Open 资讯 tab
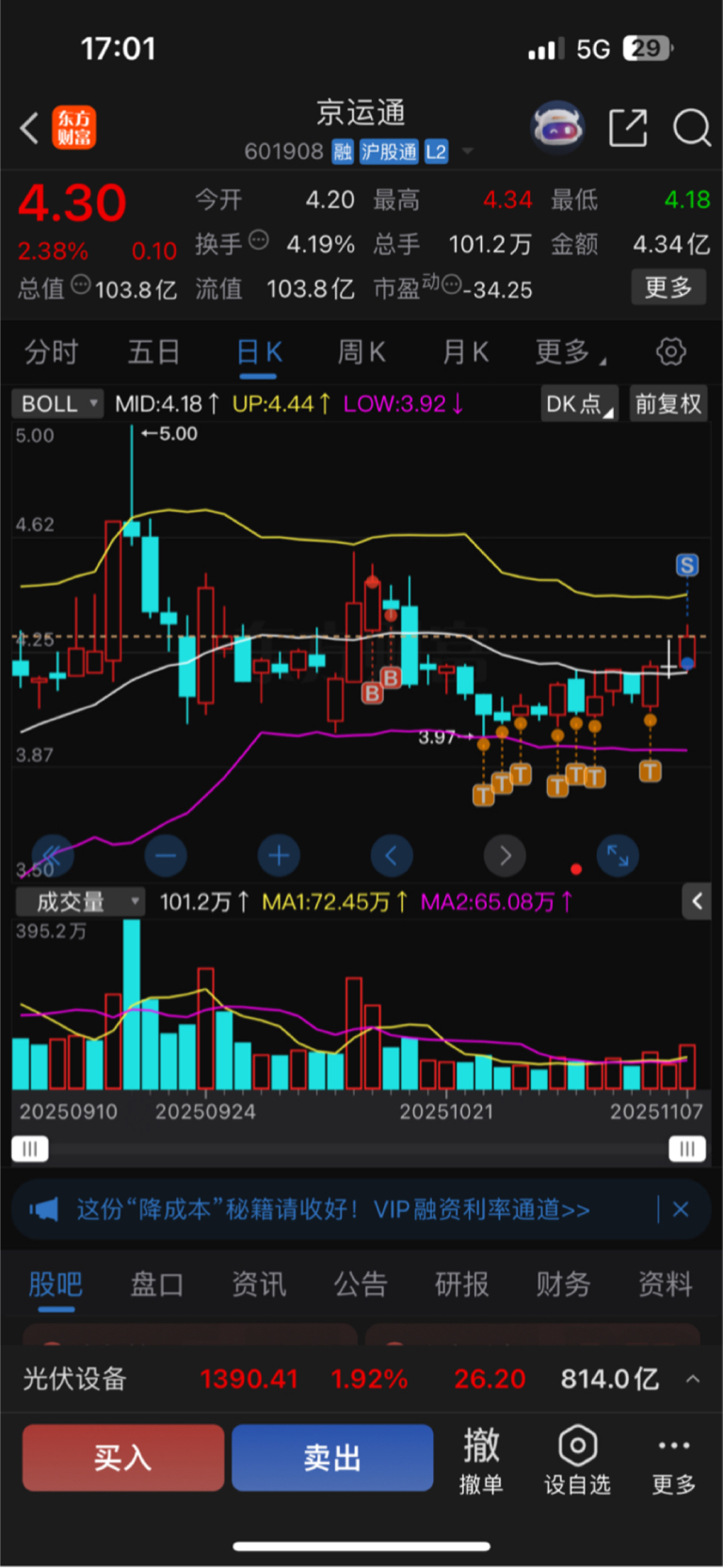The image size is (723, 1568). click(x=258, y=1285)
